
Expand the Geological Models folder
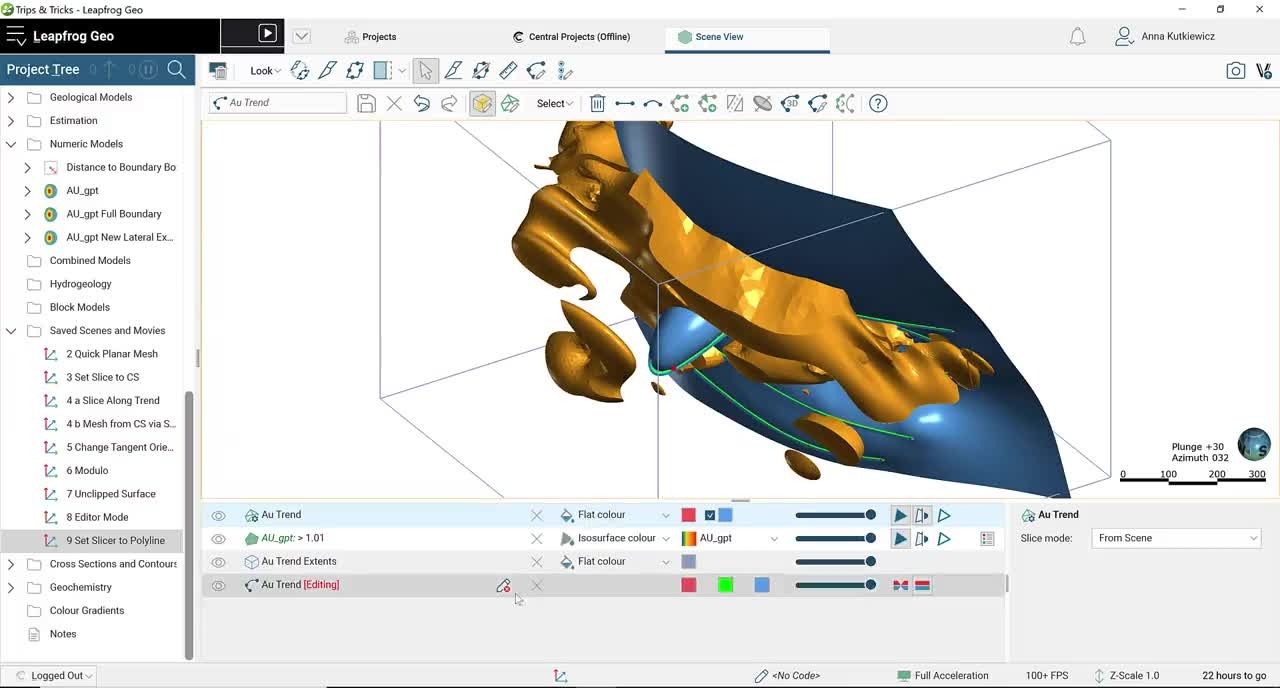click(x=11, y=97)
